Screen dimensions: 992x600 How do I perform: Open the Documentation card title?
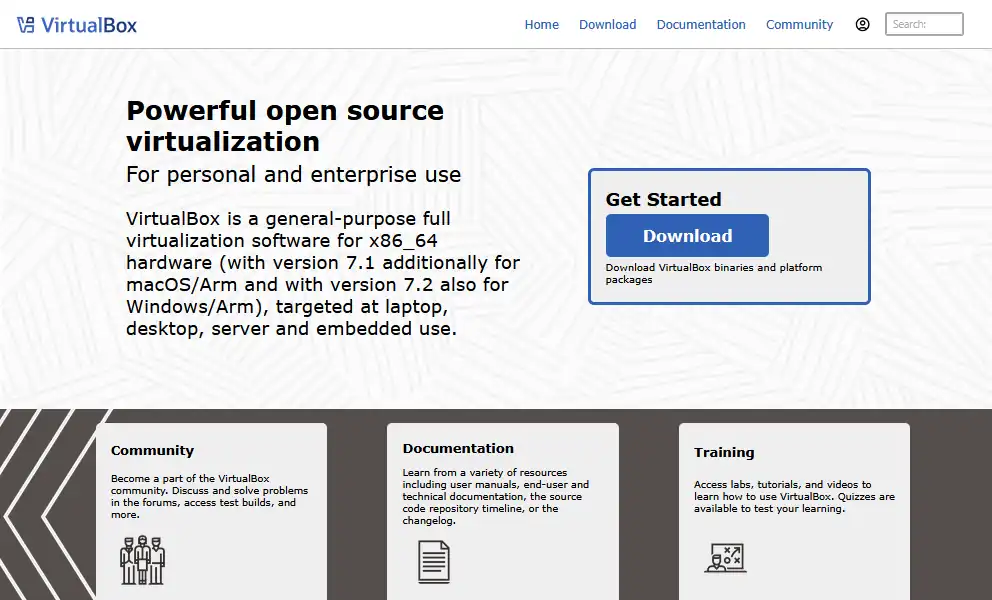click(x=458, y=449)
